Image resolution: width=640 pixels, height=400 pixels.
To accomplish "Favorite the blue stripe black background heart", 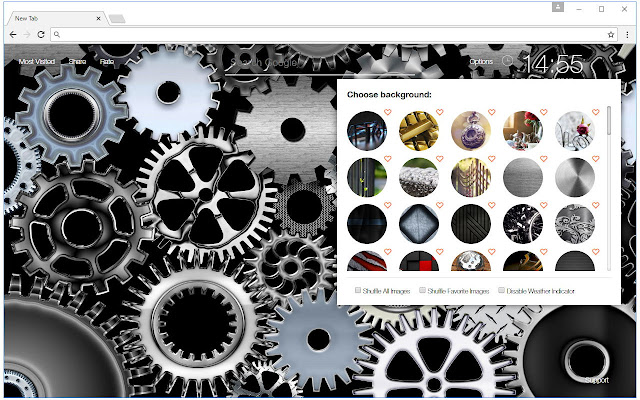I will click(x=388, y=205).
